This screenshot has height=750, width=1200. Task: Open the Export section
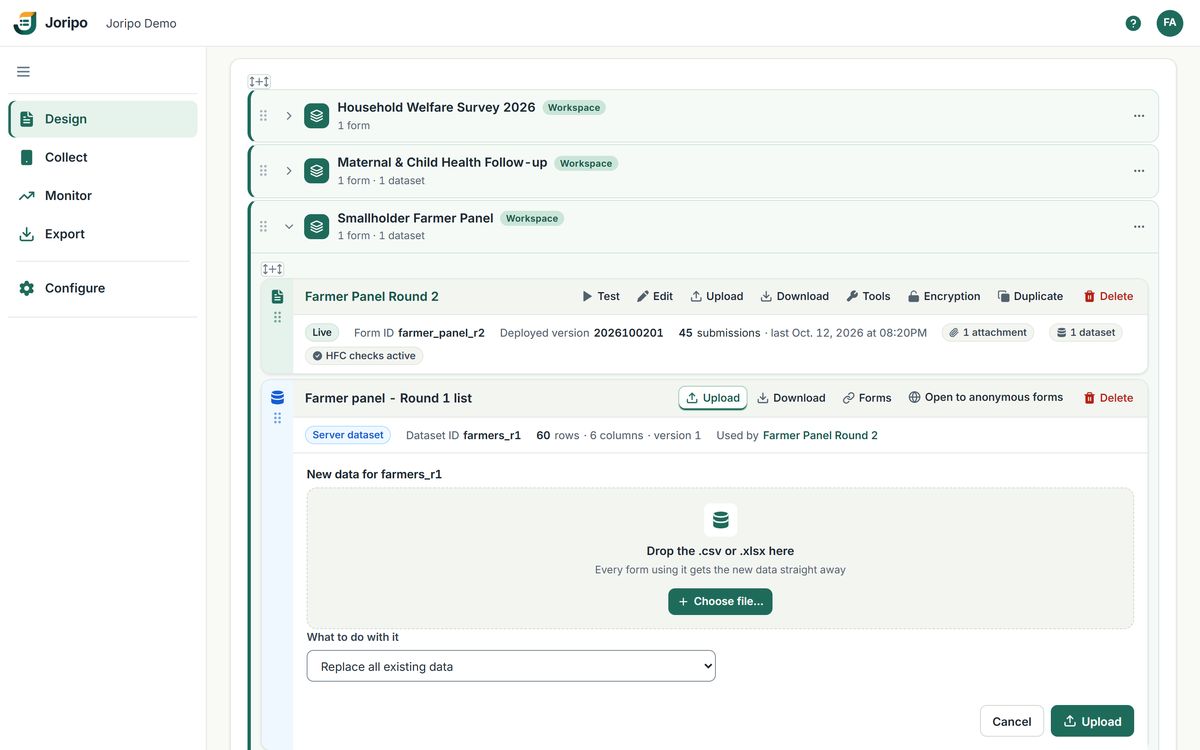[x=103, y=234]
